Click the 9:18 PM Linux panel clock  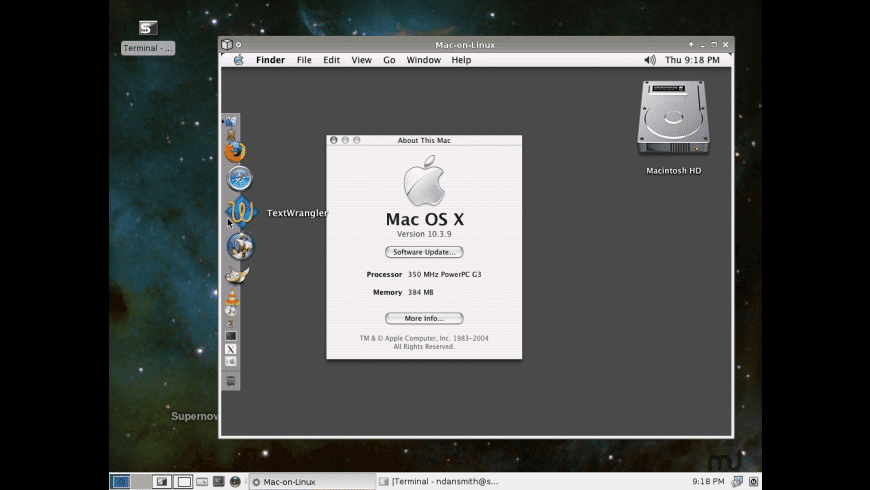(x=708, y=482)
